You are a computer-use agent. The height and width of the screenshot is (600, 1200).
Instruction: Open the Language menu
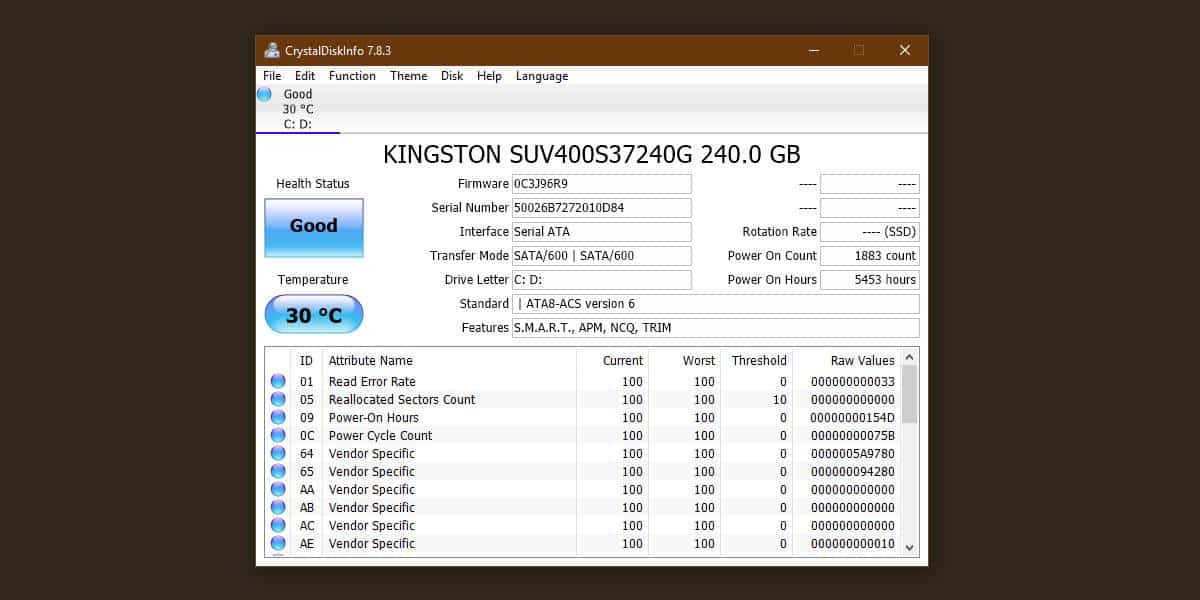(542, 76)
